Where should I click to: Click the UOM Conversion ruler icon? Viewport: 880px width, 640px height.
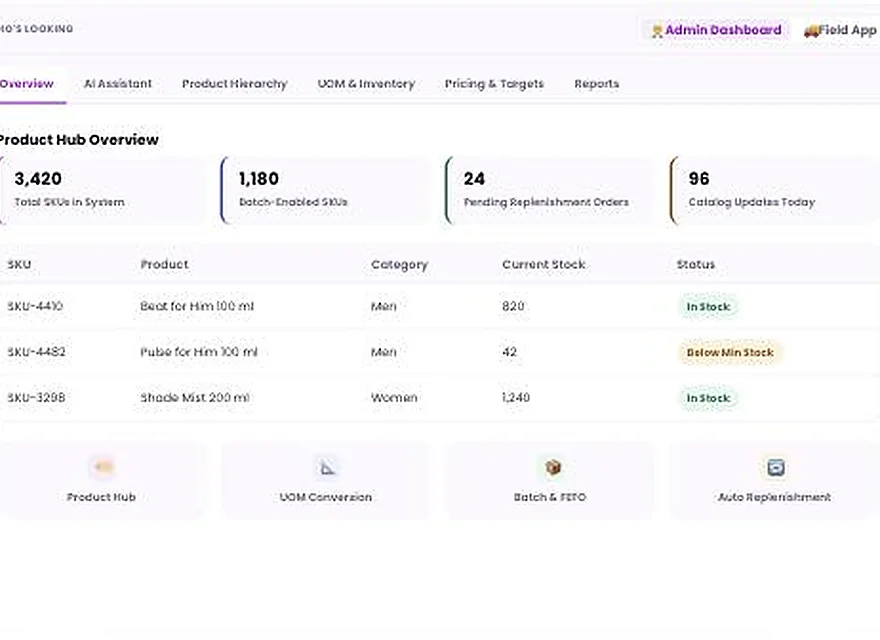pos(327,467)
